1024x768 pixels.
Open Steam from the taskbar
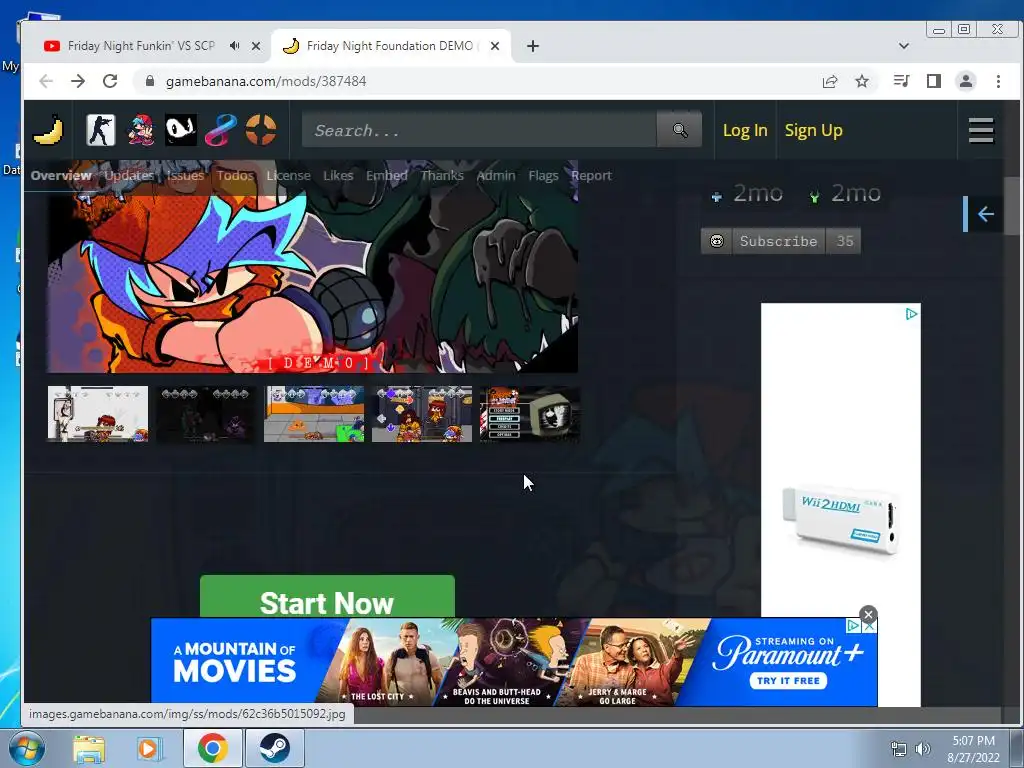(274, 748)
